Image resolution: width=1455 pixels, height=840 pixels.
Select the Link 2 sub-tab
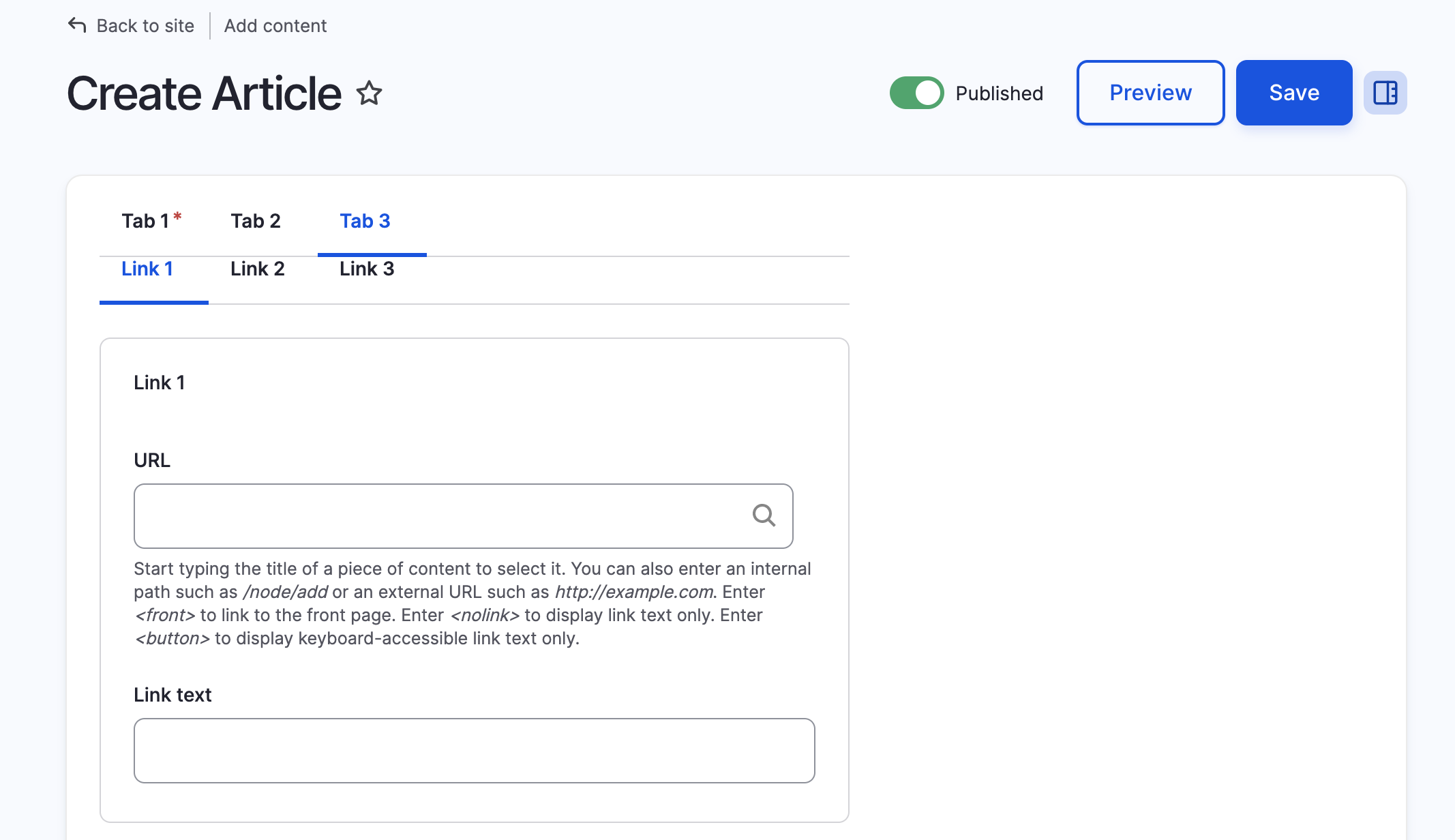click(x=257, y=269)
